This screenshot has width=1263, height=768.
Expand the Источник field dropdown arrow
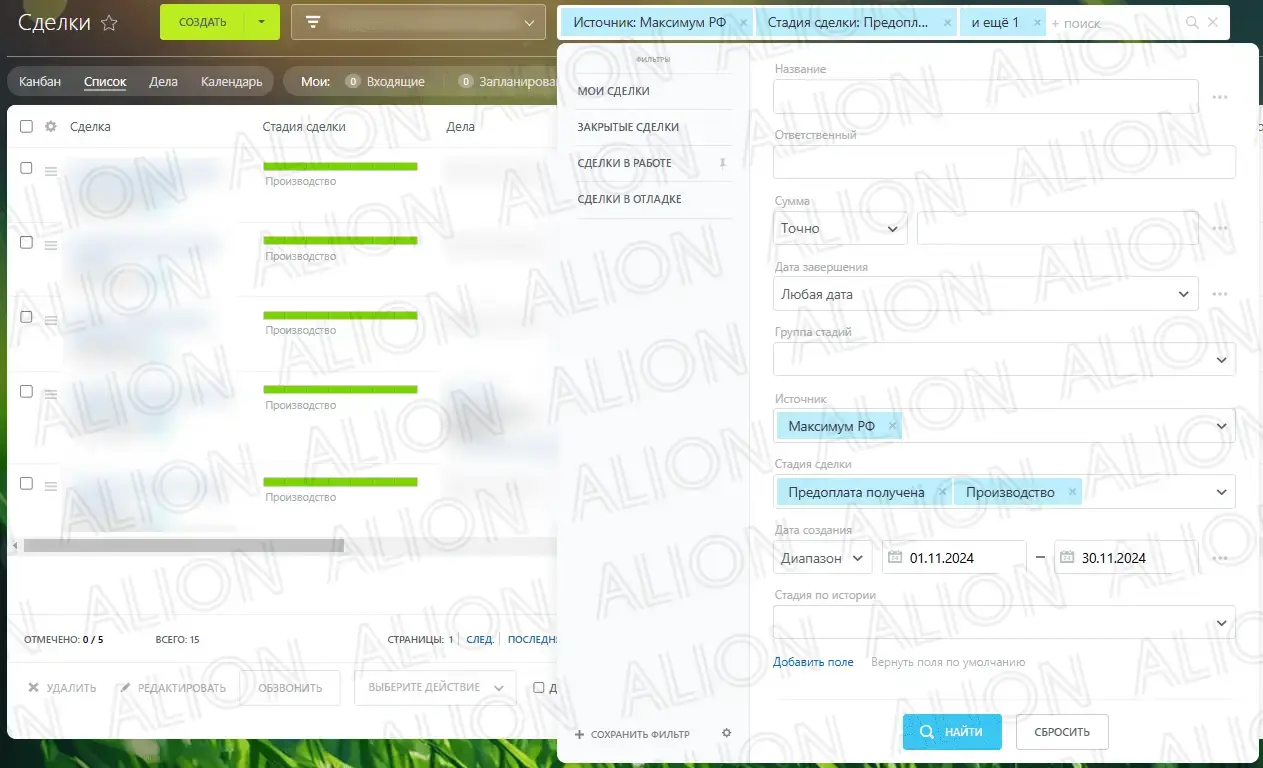coord(1221,426)
